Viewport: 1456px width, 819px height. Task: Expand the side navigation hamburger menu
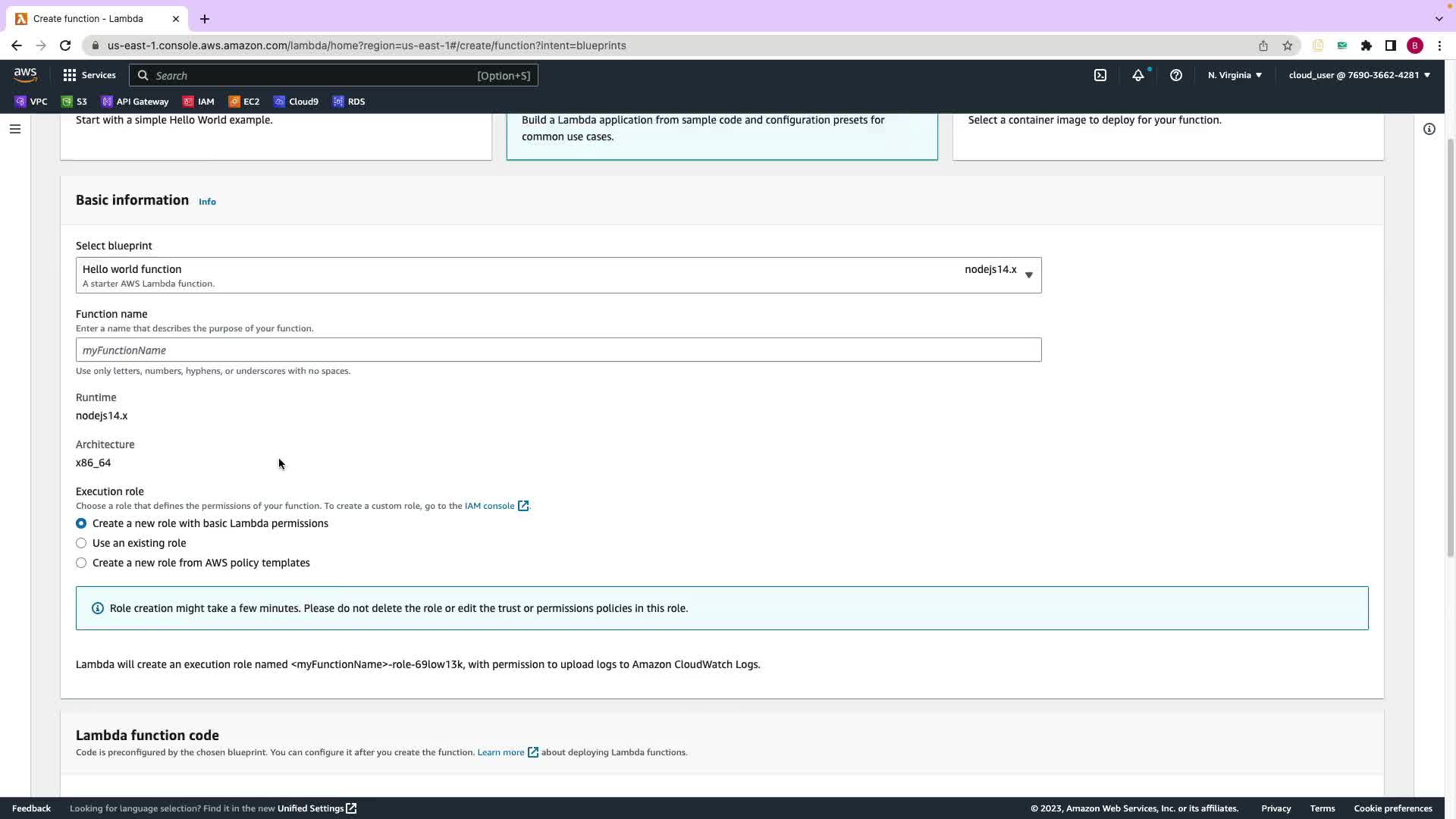[x=14, y=129]
